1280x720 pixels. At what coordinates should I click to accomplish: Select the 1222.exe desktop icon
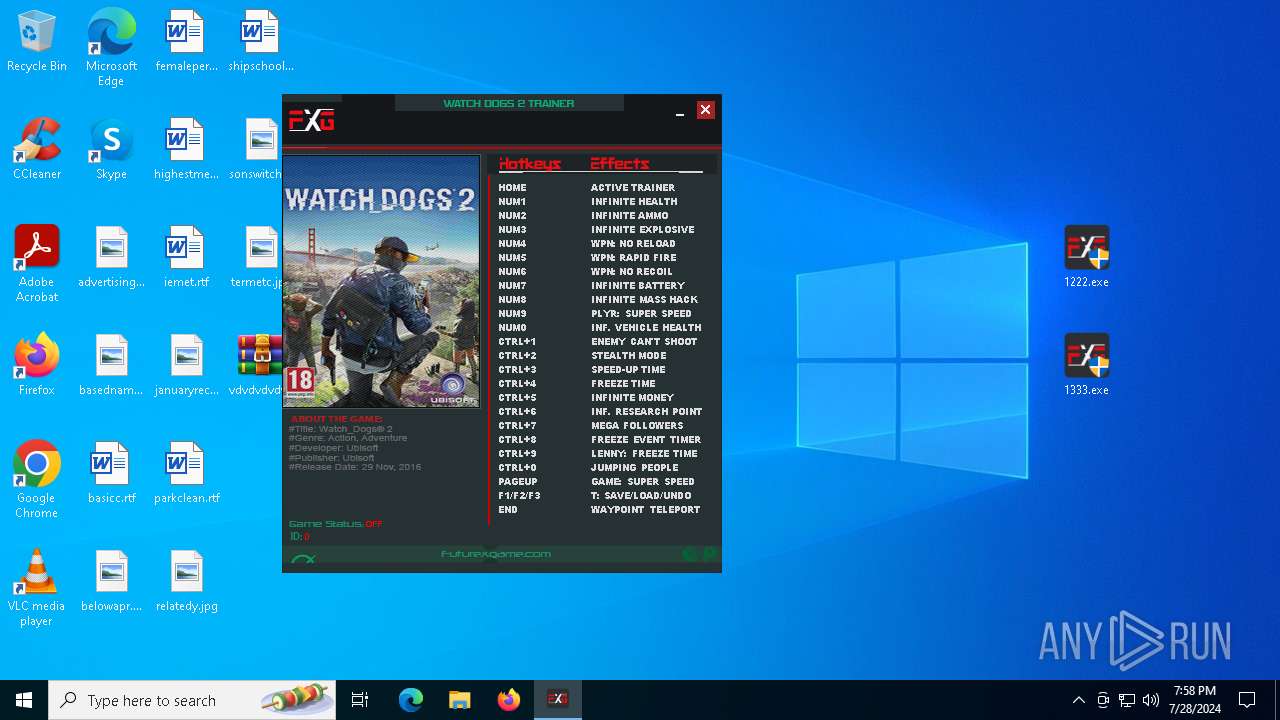pos(1086,258)
